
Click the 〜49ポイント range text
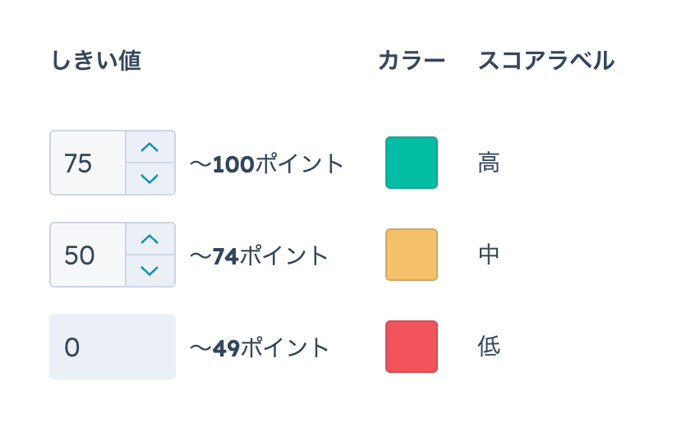260,347
